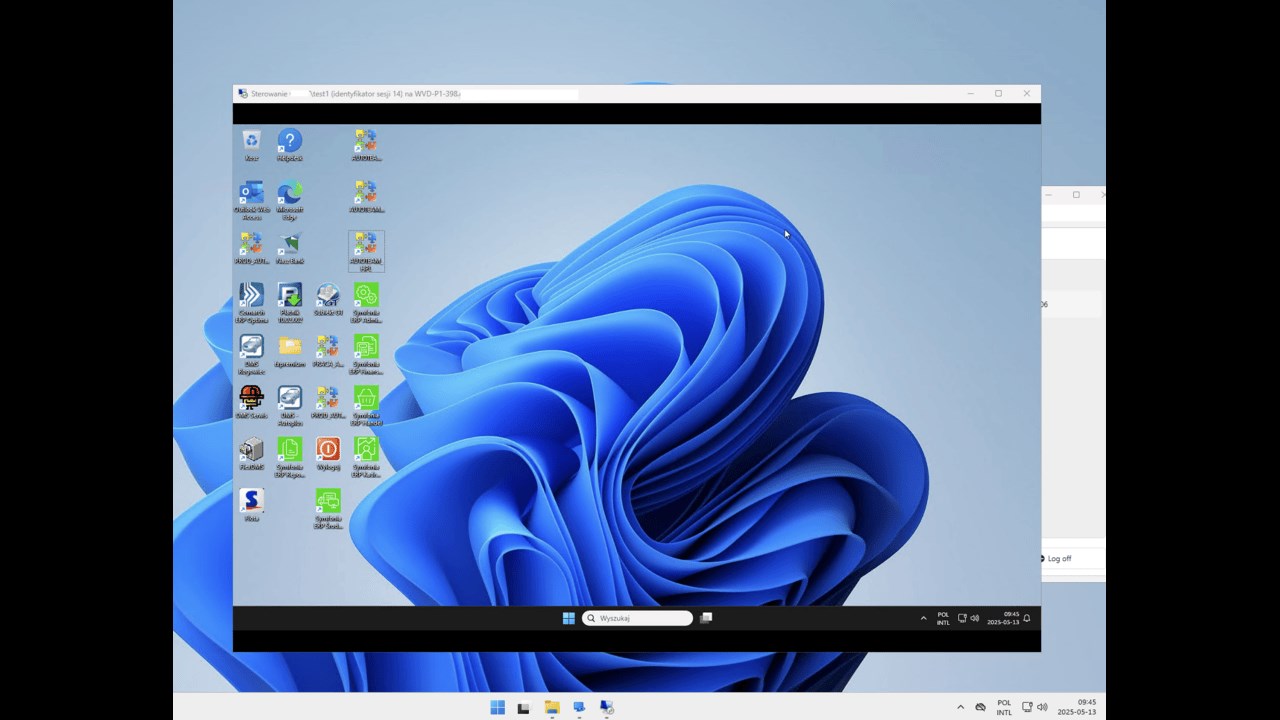Screen dimensions: 1280x720
Task: Launch the Microsoft Edge desktop shortcut
Action: click(x=289, y=199)
